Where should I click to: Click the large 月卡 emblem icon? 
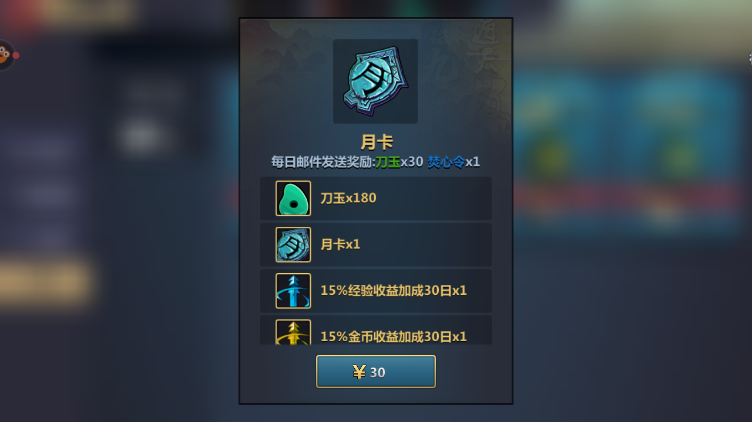[x=376, y=81]
